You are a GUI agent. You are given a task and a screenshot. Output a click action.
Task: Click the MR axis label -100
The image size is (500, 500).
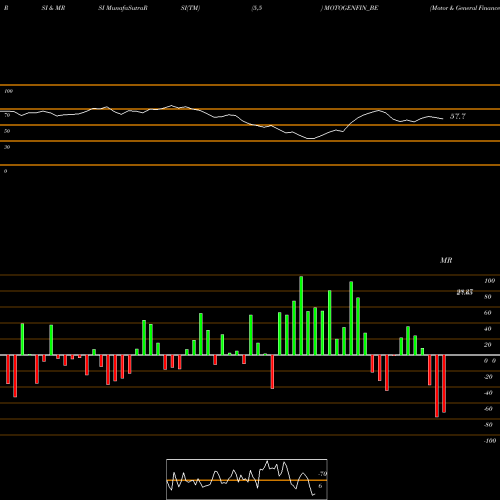point(490,441)
